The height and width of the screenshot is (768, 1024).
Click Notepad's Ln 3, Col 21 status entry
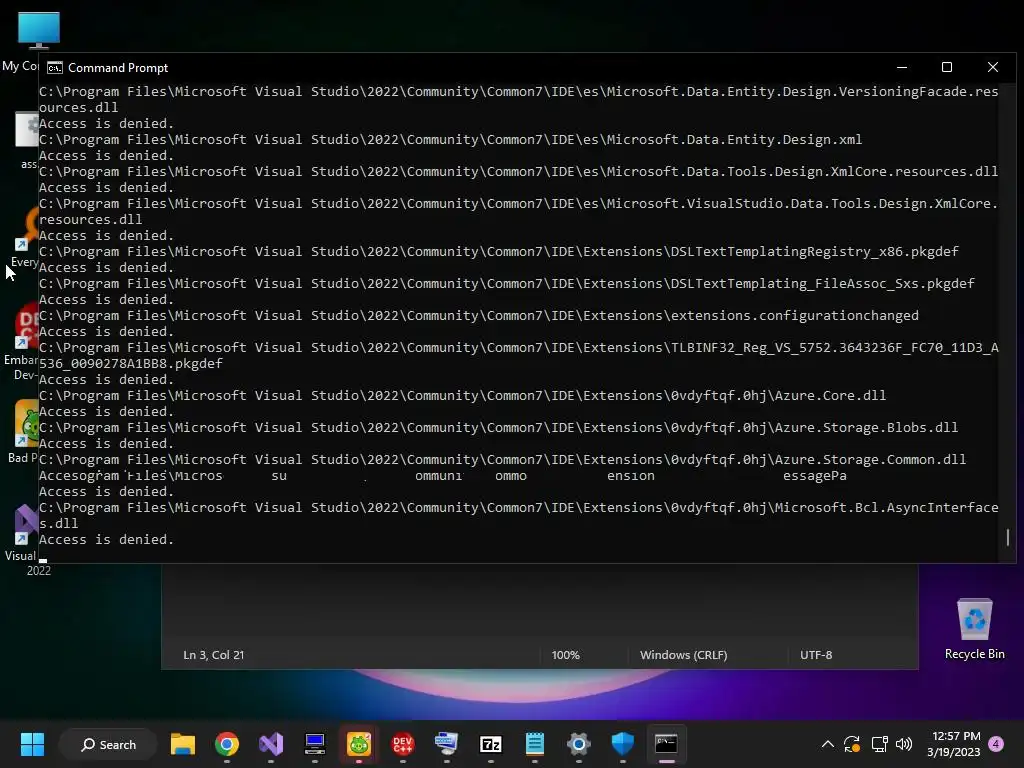214,654
